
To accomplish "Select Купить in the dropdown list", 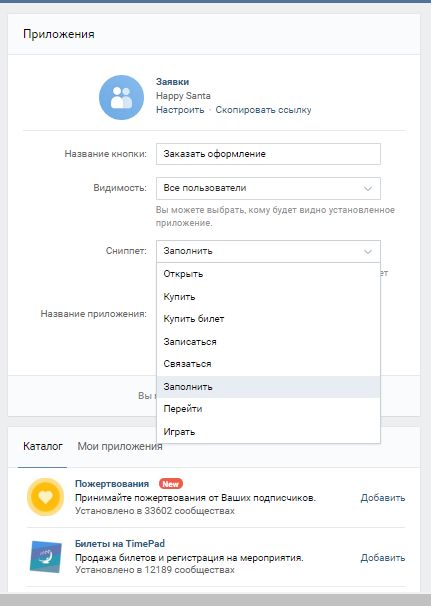I will (268, 297).
